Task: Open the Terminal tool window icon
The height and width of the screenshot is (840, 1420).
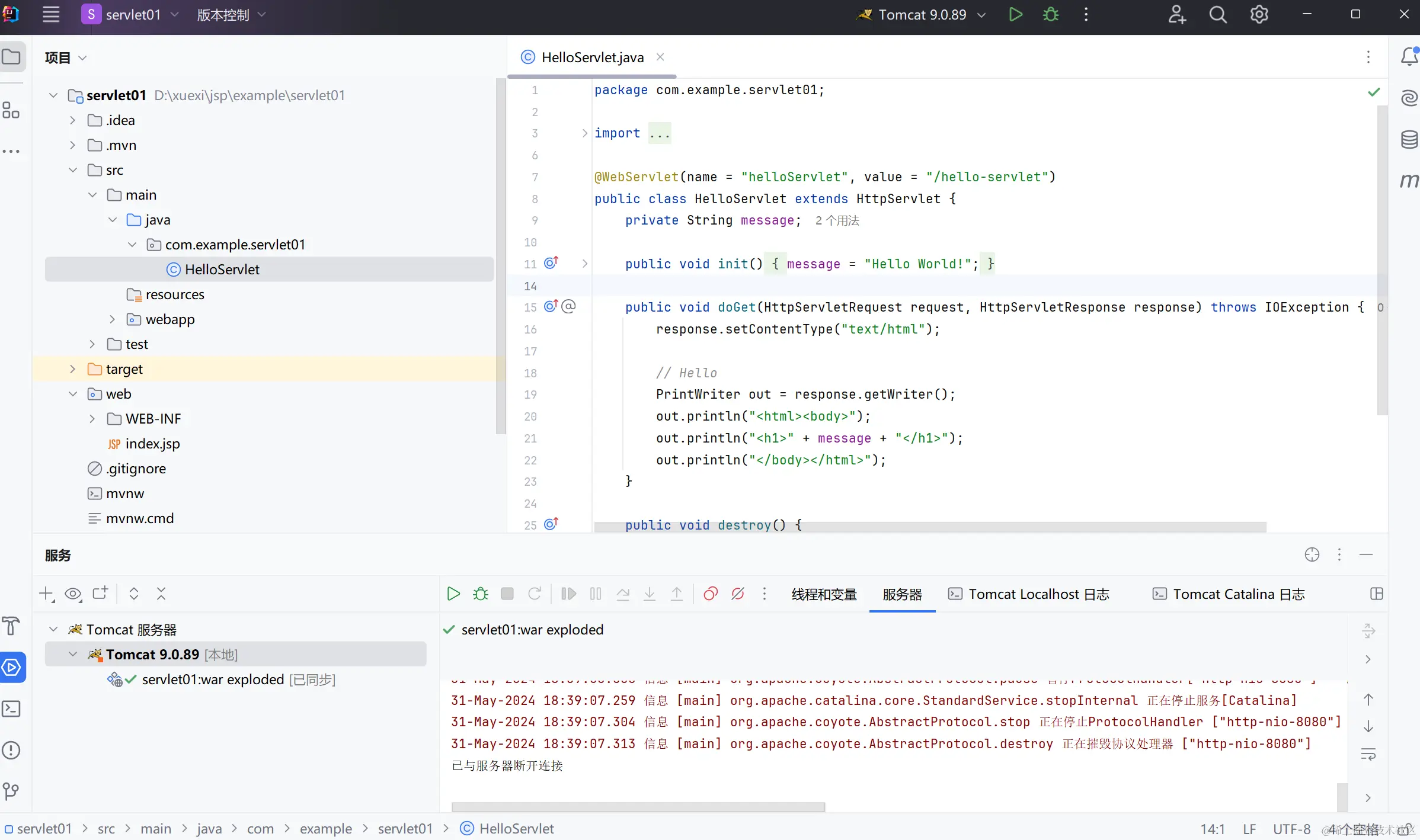Action: click(x=11, y=708)
